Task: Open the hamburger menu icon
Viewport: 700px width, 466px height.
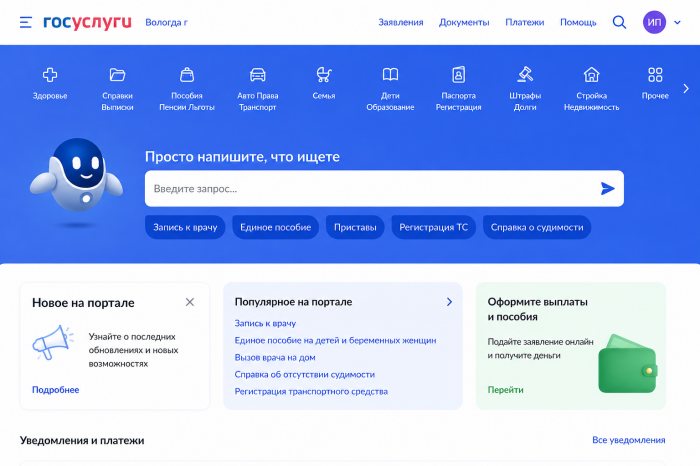Action: [x=26, y=22]
